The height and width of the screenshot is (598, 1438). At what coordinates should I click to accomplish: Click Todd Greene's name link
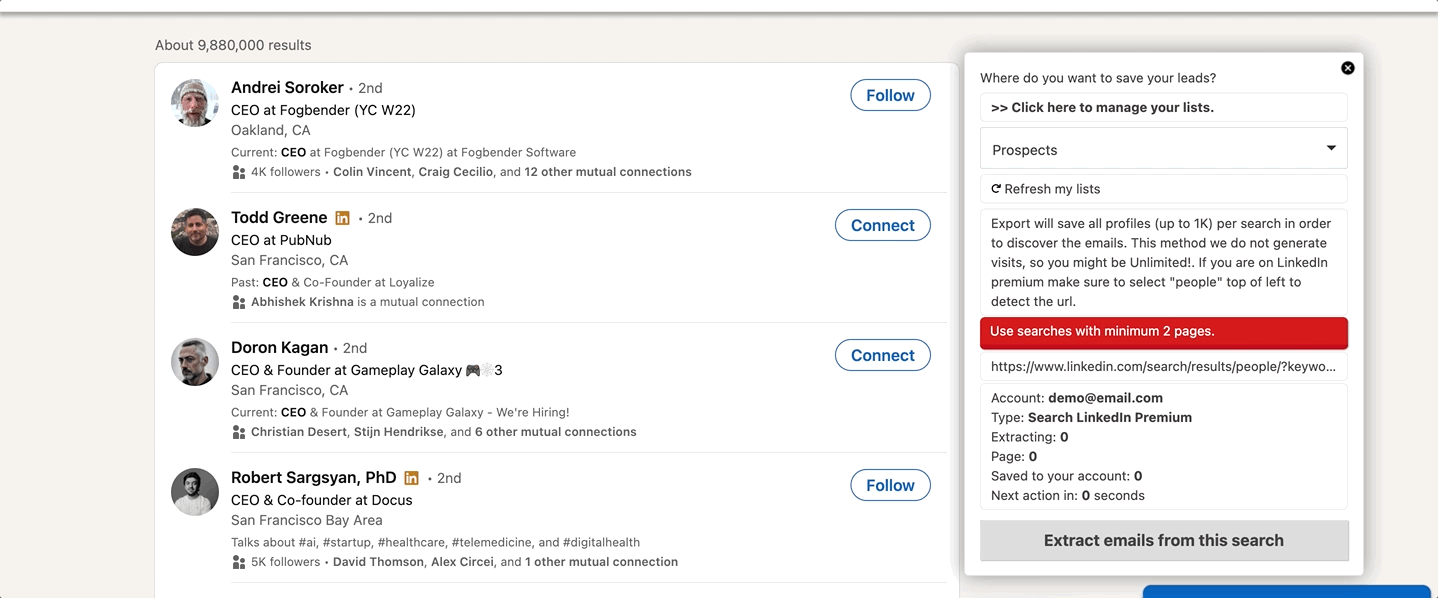[279, 217]
